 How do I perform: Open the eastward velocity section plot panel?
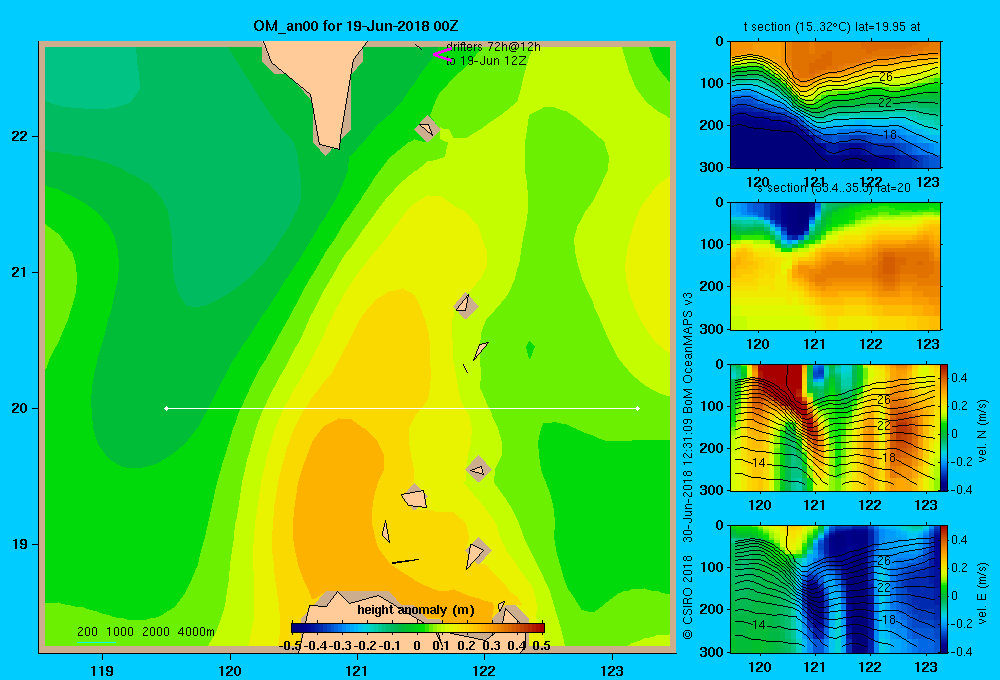(835, 589)
